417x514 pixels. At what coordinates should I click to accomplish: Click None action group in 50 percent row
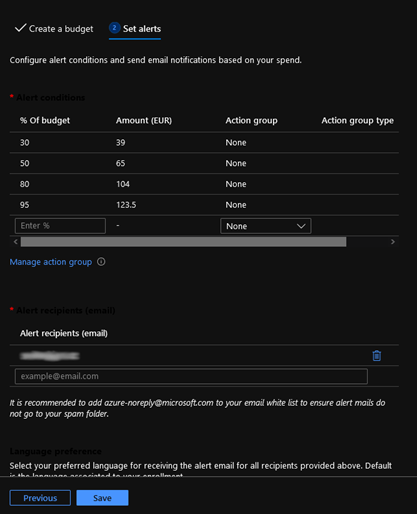(236, 163)
